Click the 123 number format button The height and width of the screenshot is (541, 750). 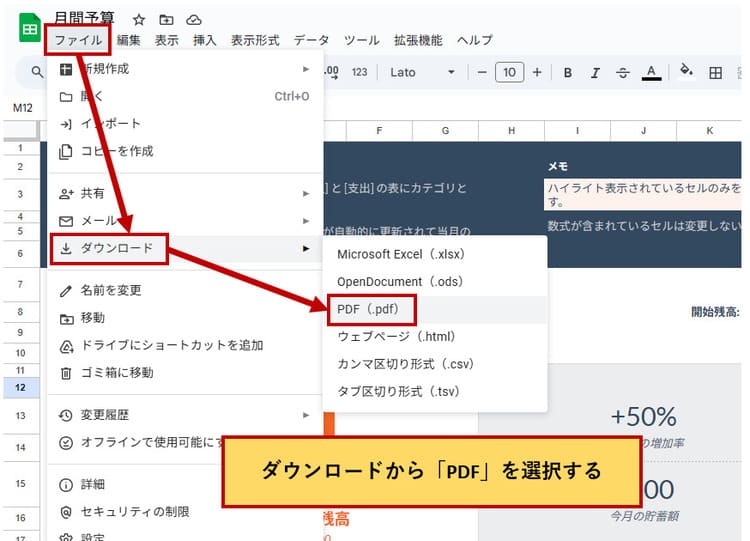360,72
